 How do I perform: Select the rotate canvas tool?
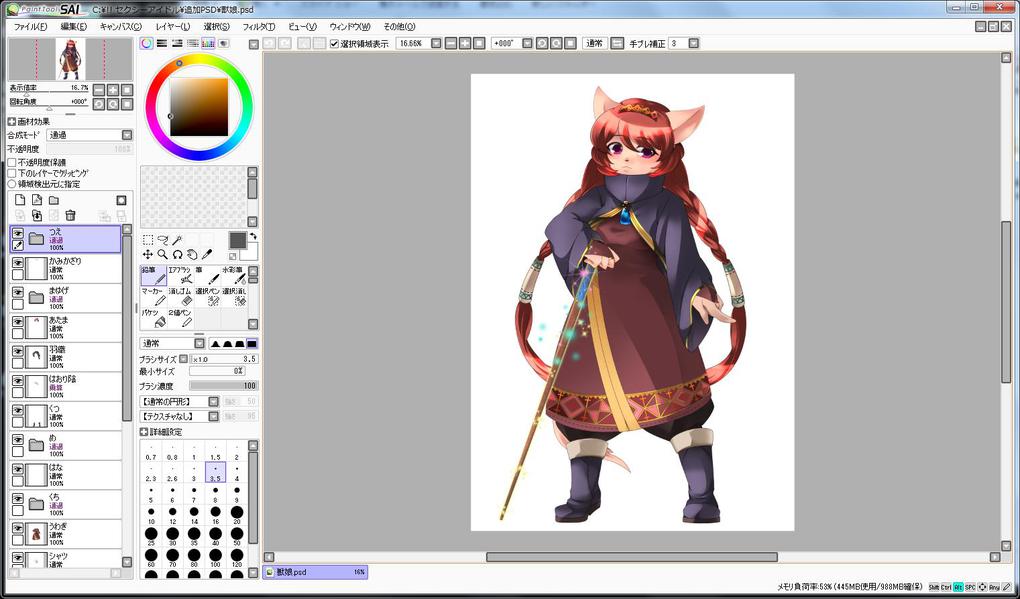click(177, 254)
